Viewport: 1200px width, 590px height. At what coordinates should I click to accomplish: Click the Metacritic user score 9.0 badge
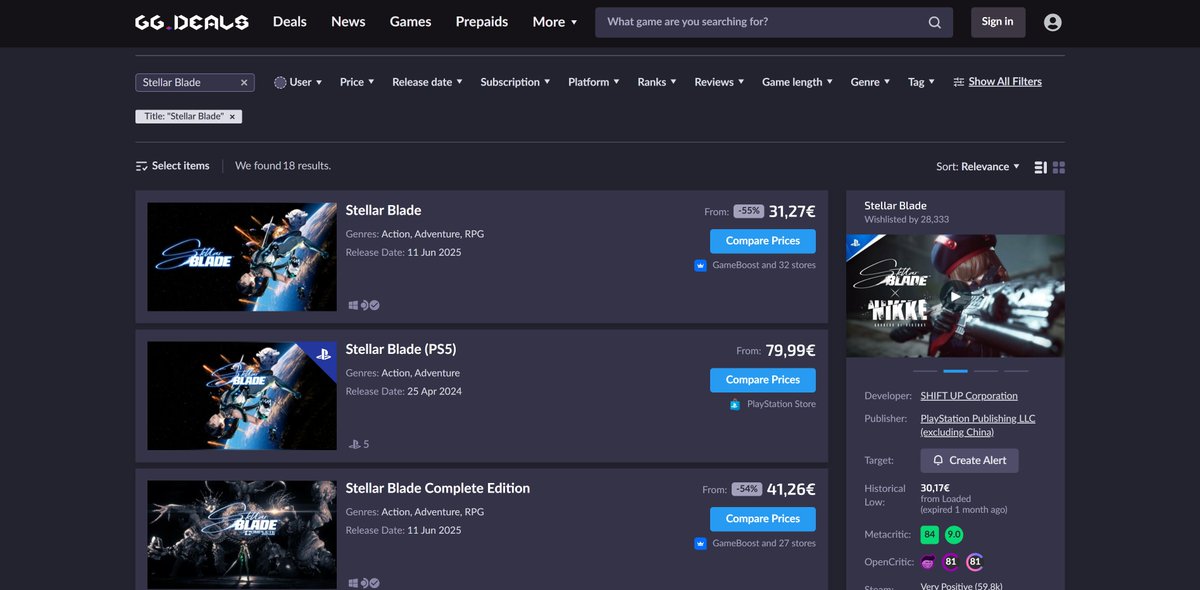954,535
